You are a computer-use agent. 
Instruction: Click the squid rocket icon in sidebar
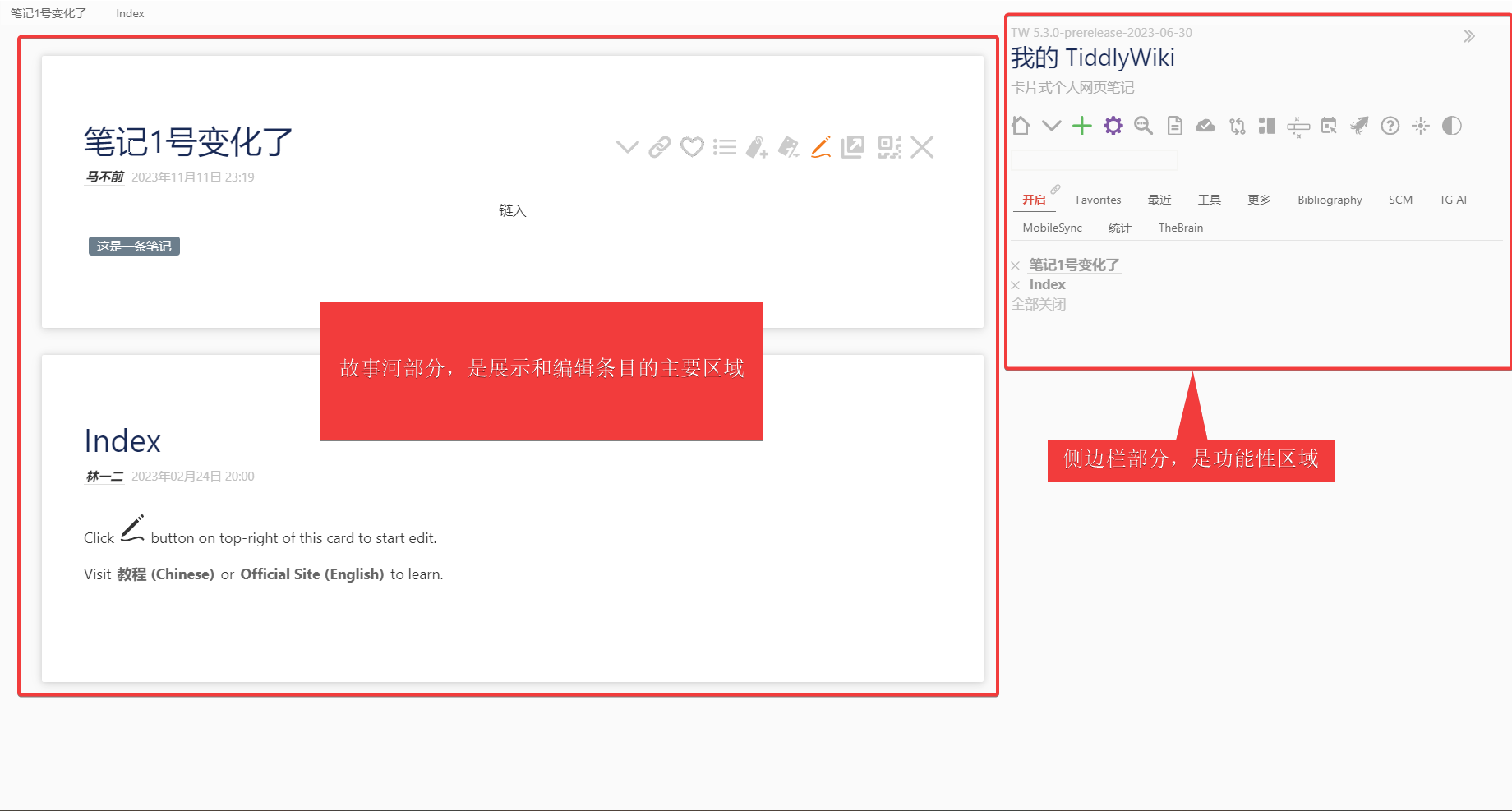coord(1359,126)
